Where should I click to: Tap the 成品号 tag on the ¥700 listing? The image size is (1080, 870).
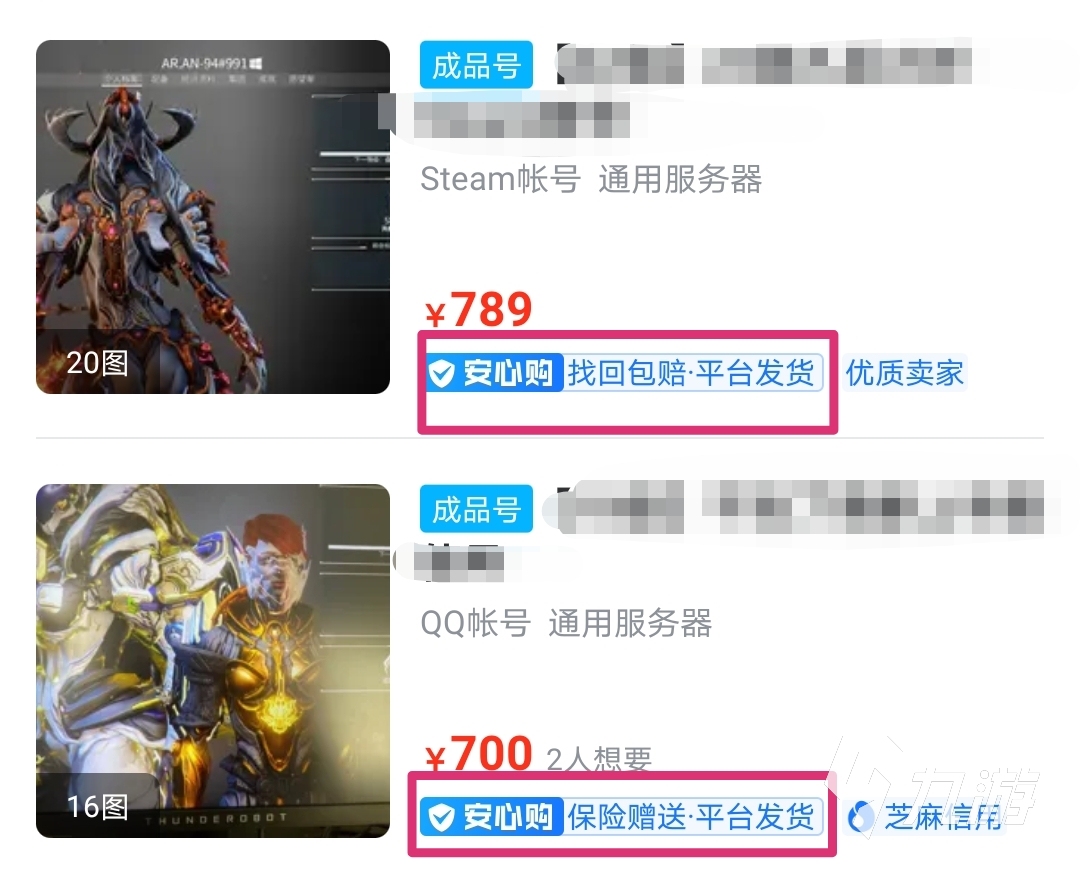[x=476, y=509]
